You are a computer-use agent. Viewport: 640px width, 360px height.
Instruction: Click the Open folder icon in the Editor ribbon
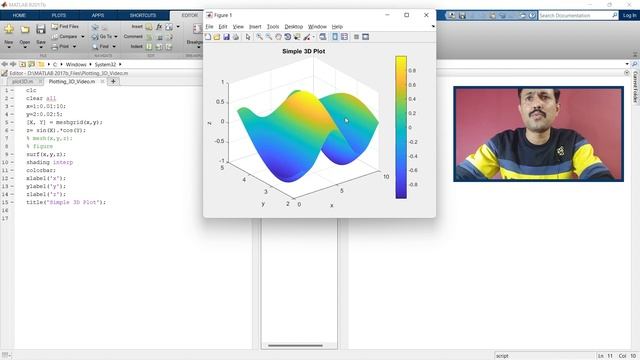(25, 29)
